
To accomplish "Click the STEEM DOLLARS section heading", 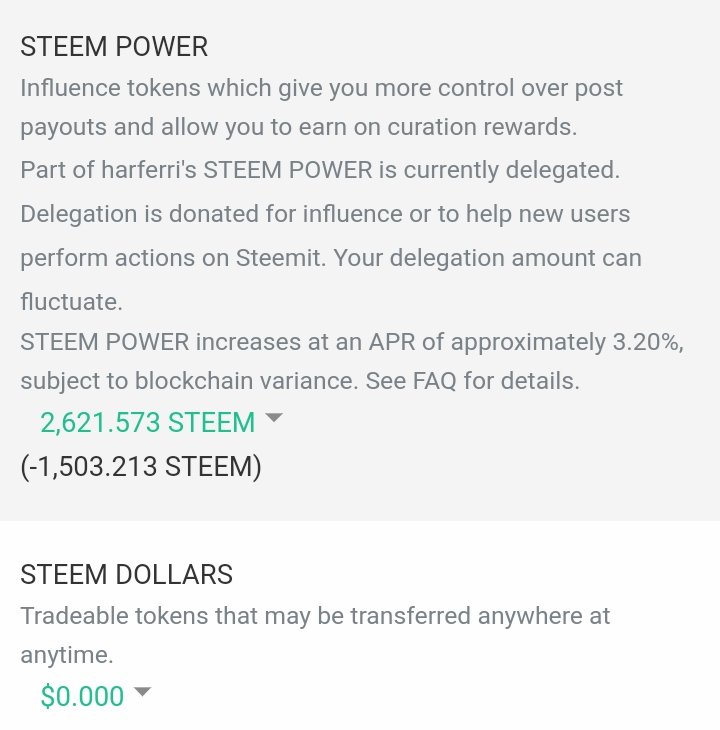I will click(127, 575).
